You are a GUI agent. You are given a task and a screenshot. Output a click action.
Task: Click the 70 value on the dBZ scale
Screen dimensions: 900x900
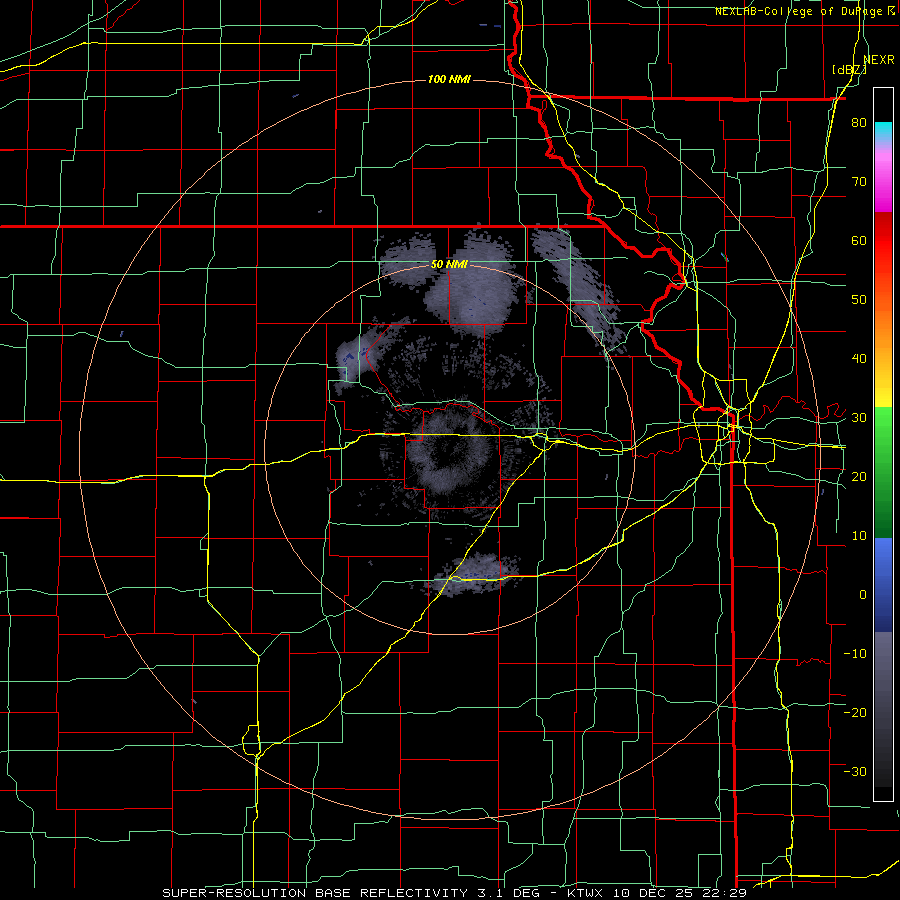859,182
